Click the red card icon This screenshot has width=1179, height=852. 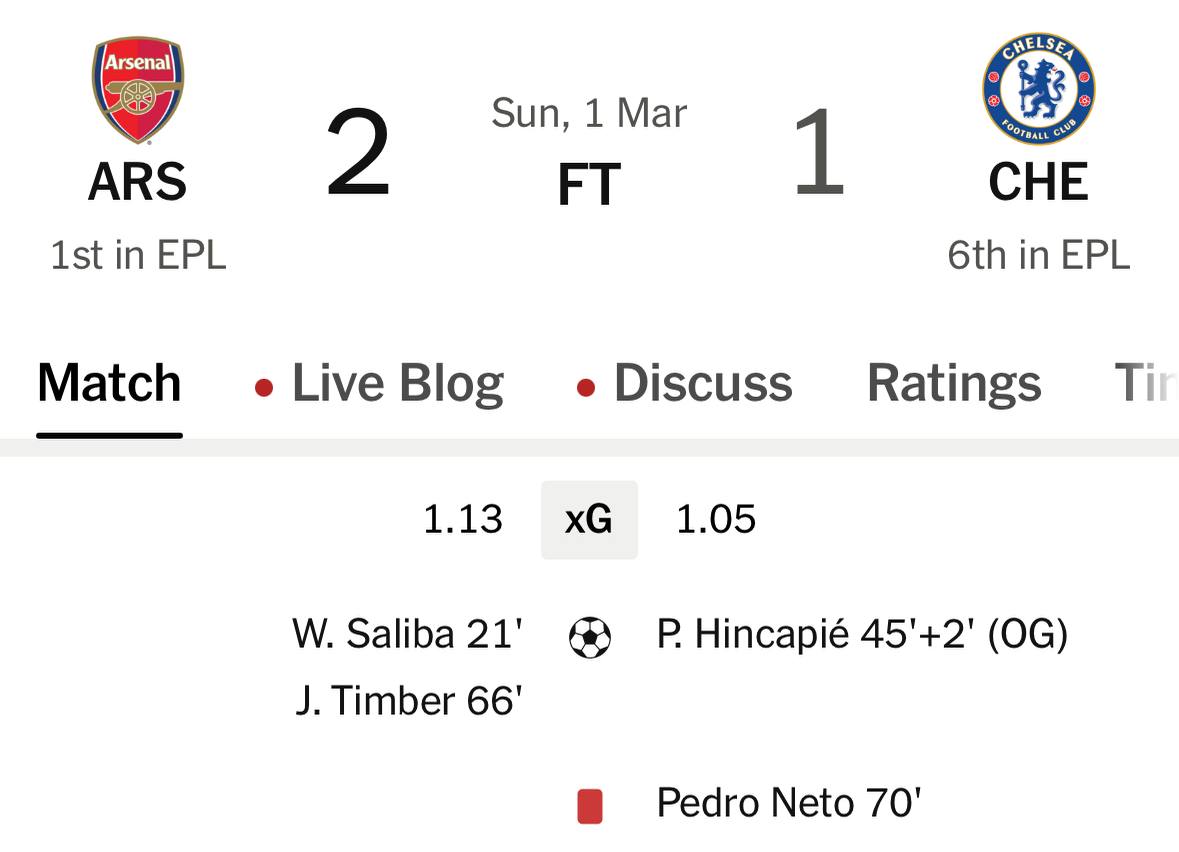pyautogui.click(x=590, y=806)
